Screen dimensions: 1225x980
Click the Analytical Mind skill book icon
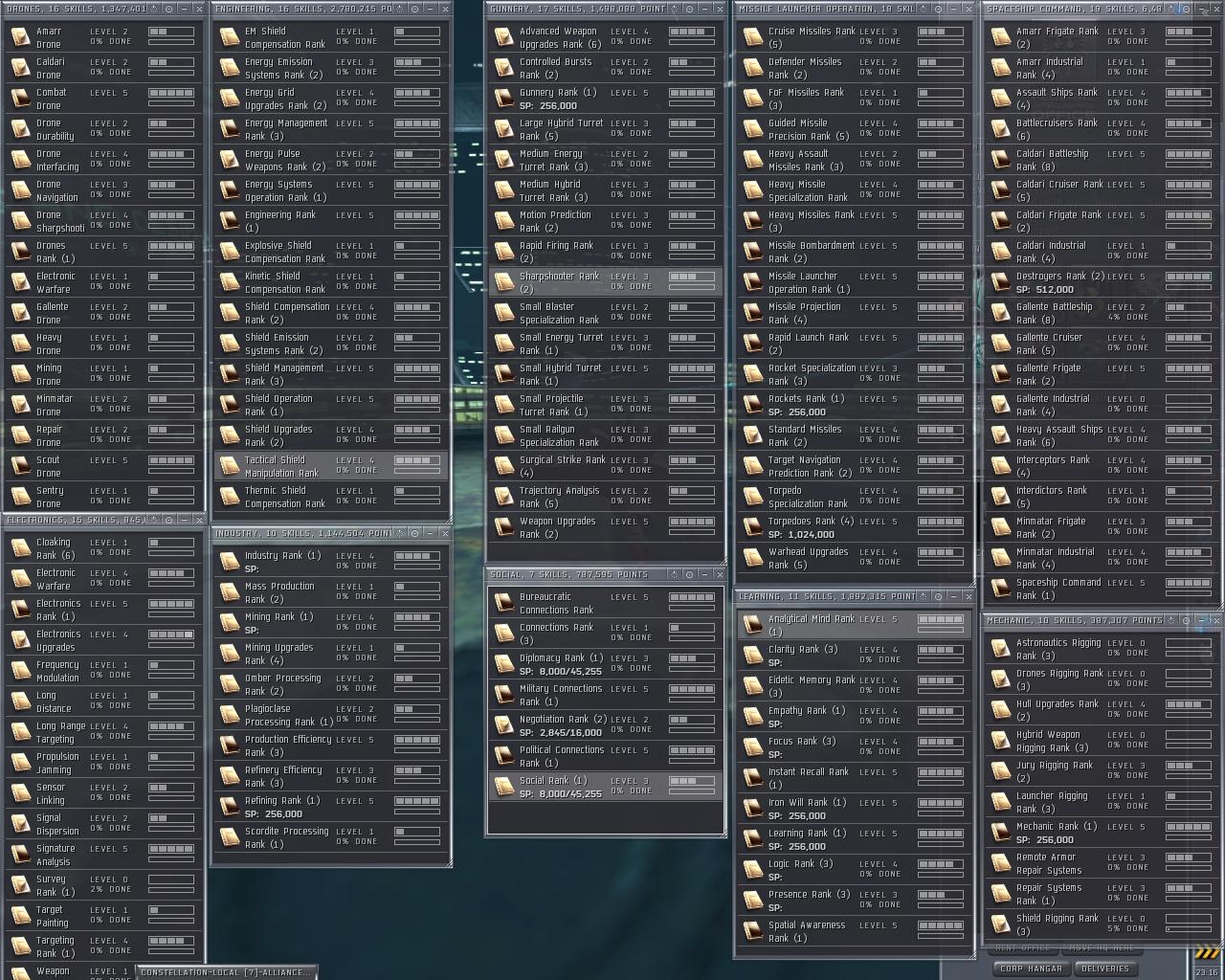(752, 625)
